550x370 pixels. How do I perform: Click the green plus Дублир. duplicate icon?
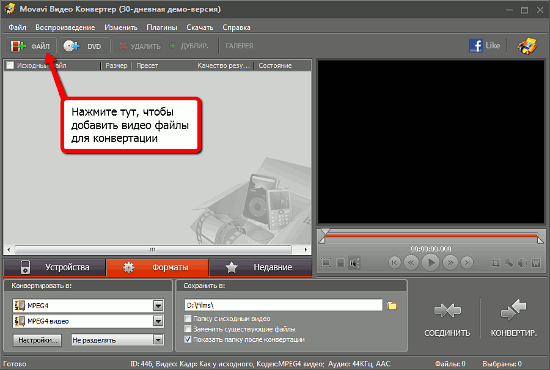[x=173, y=46]
